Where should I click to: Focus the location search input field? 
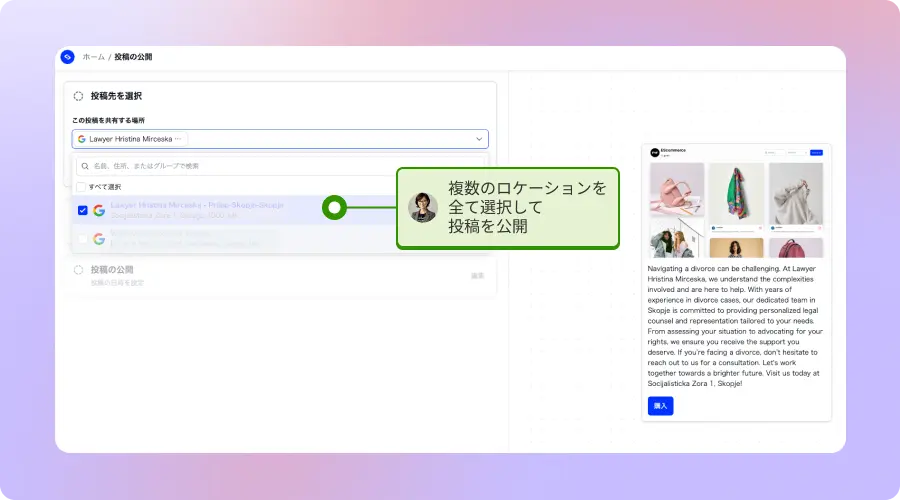click(x=280, y=166)
